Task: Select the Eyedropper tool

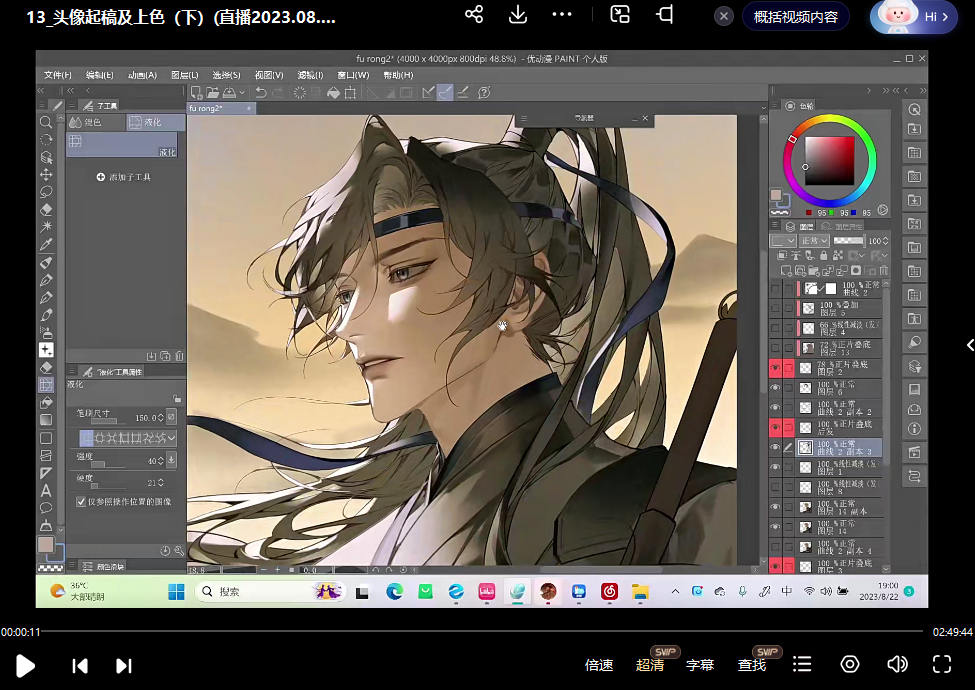Action: 46,245
